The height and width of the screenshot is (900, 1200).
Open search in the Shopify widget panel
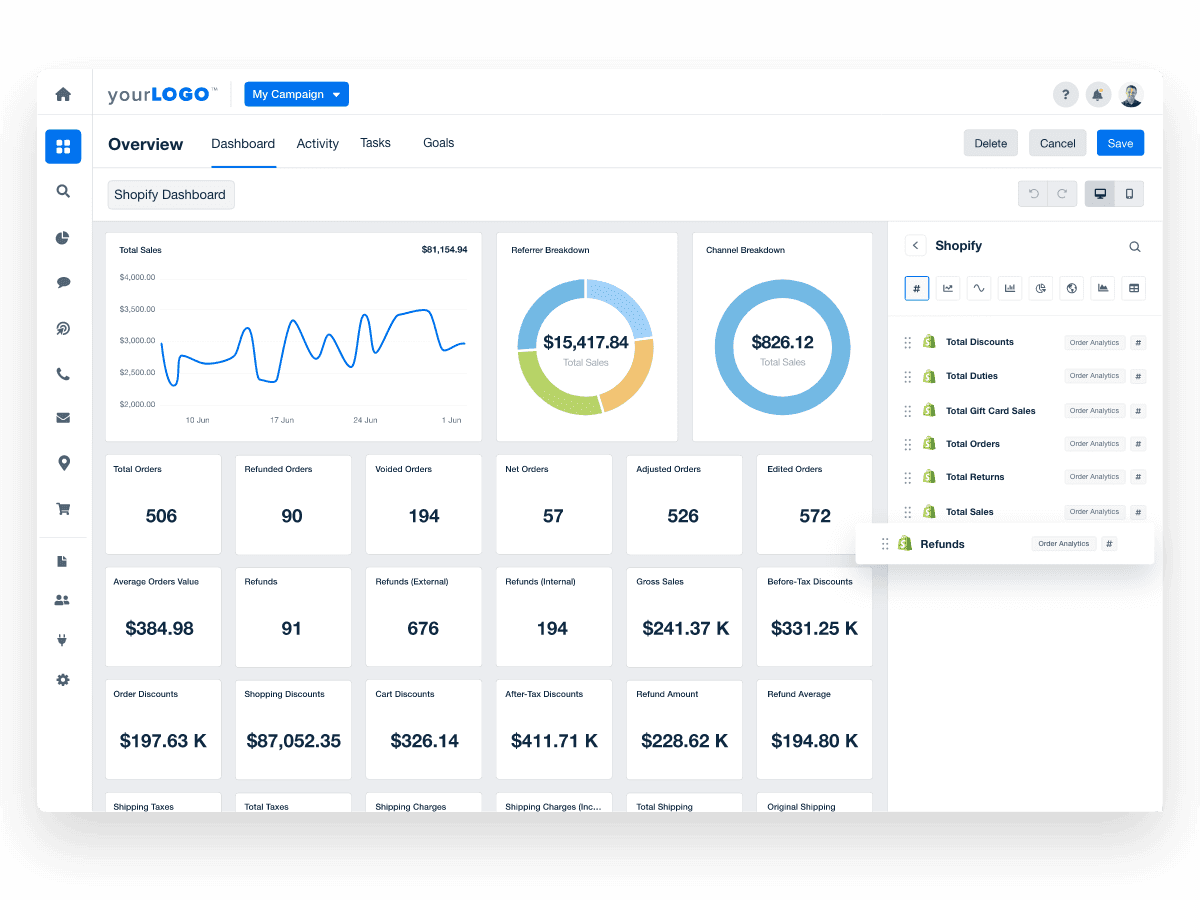(x=1134, y=246)
